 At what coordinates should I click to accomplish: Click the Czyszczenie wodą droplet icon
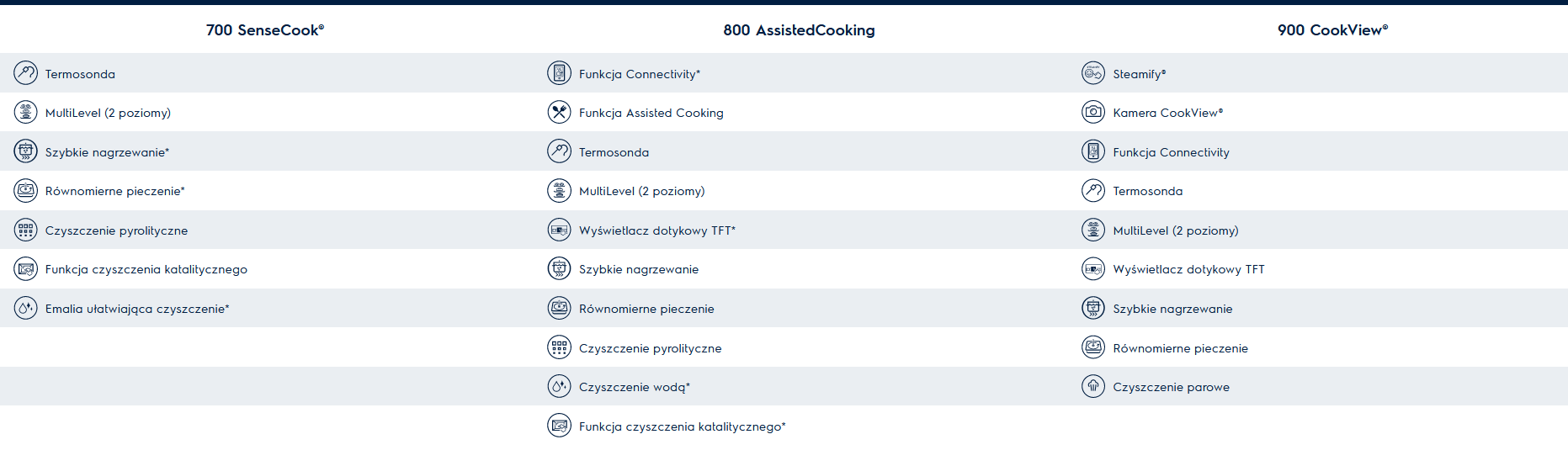(x=560, y=387)
